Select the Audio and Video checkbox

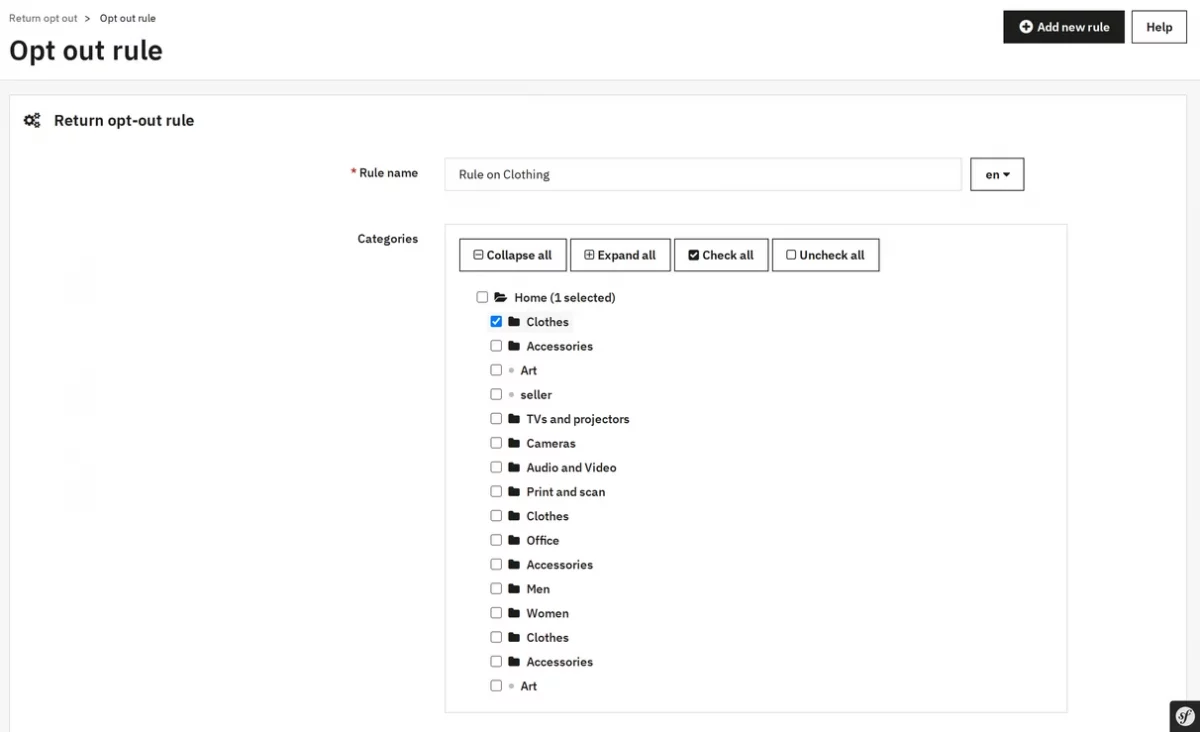[x=496, y=467]
